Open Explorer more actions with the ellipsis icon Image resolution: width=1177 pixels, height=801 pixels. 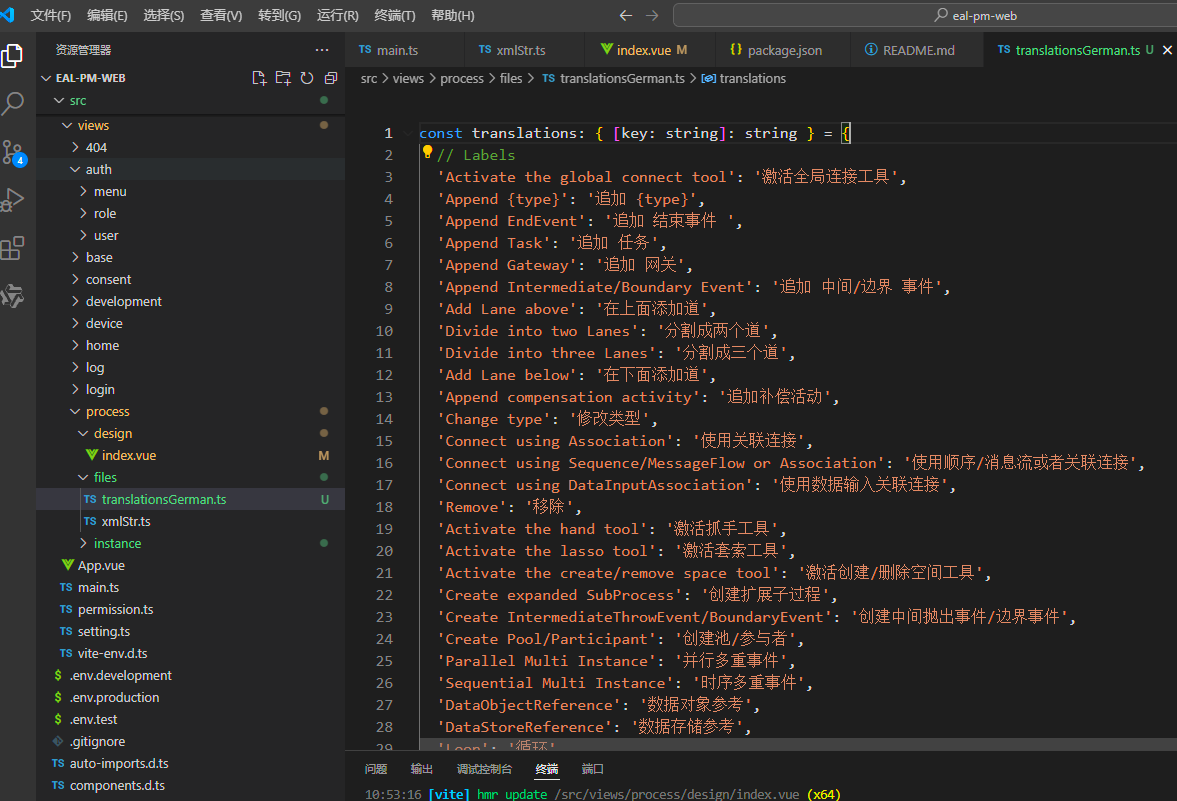point(321,49)
